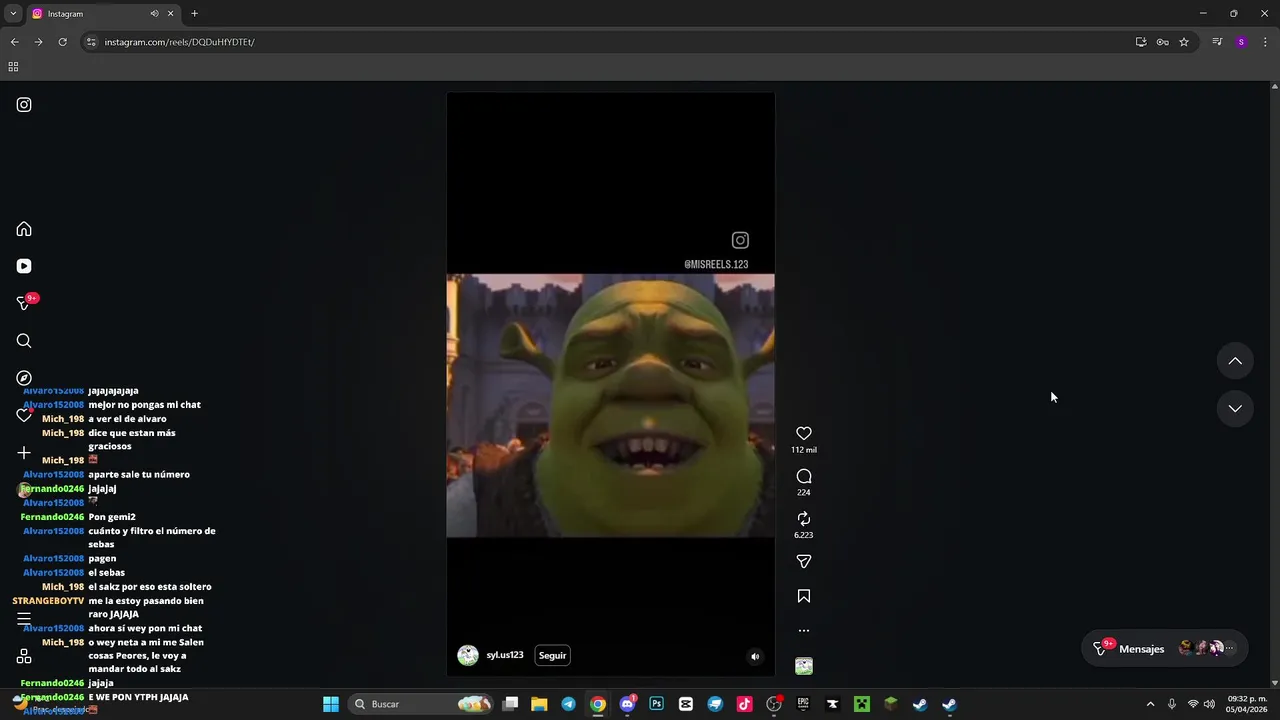The height and width of the screenshot is (720, 1280).
Task: Open File Explorer from taskbar
Action: (539, 704)
